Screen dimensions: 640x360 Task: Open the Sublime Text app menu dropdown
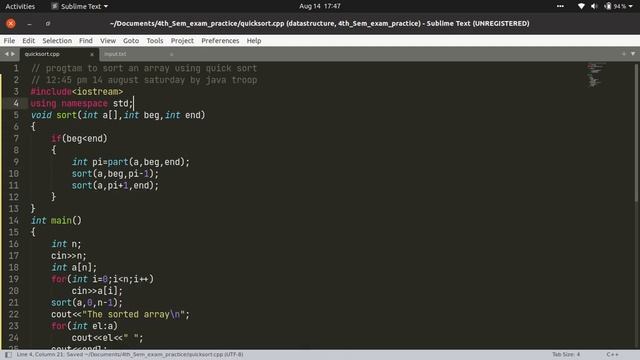click(80, 6)
